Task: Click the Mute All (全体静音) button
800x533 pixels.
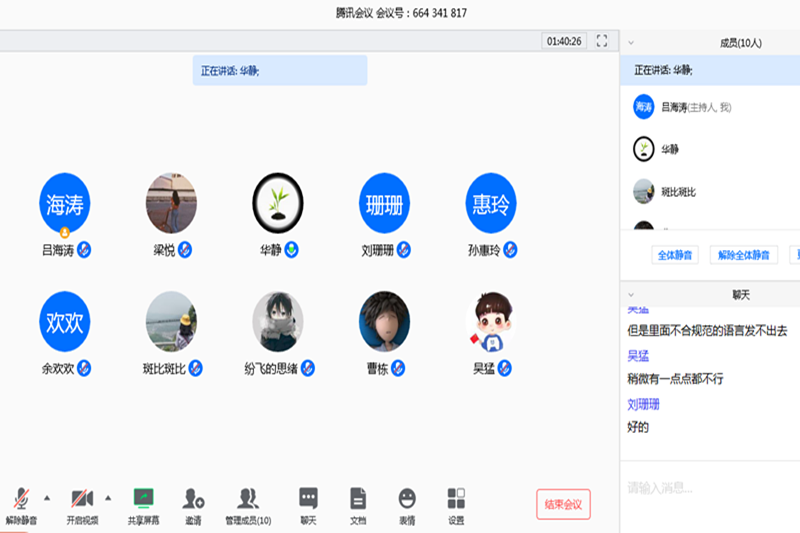Action: [x=677, y=255]
